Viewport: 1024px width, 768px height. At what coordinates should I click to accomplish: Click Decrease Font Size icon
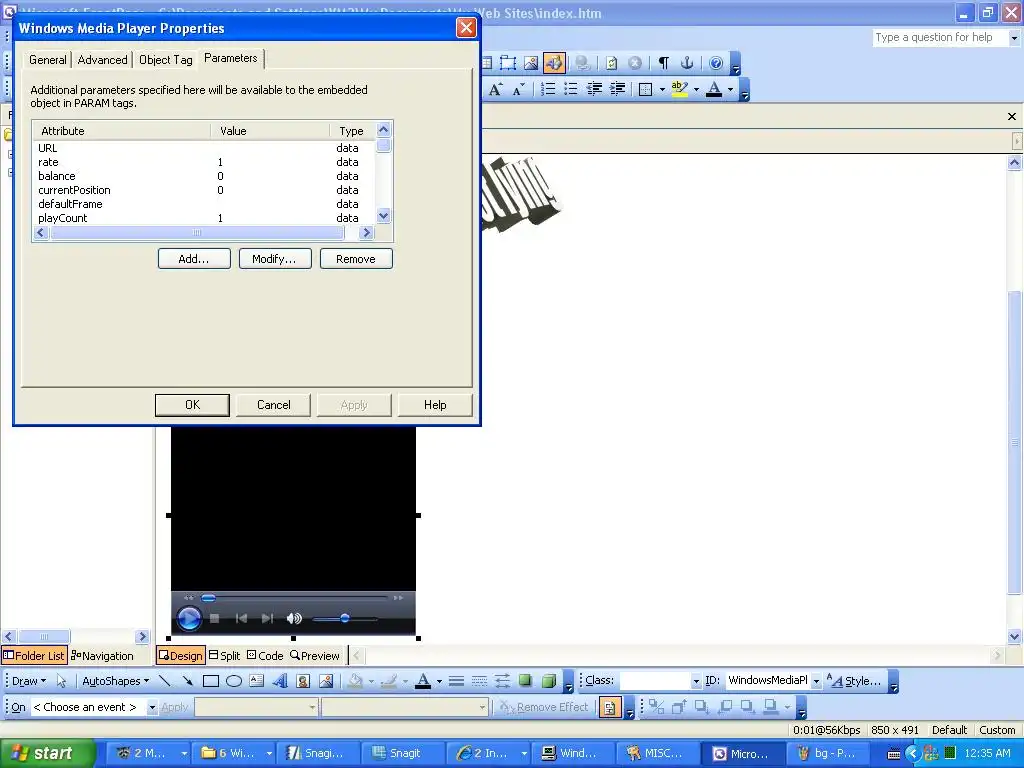tap(519, 89)
